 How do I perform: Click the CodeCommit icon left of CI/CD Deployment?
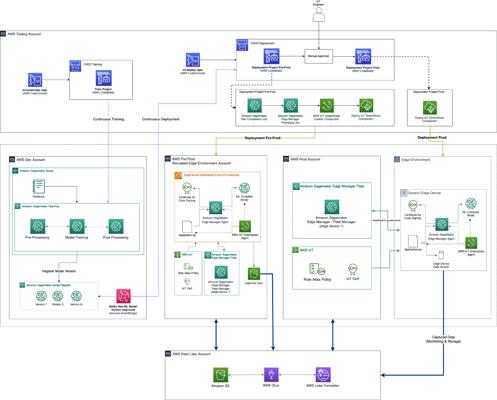(x=193, y=60)
